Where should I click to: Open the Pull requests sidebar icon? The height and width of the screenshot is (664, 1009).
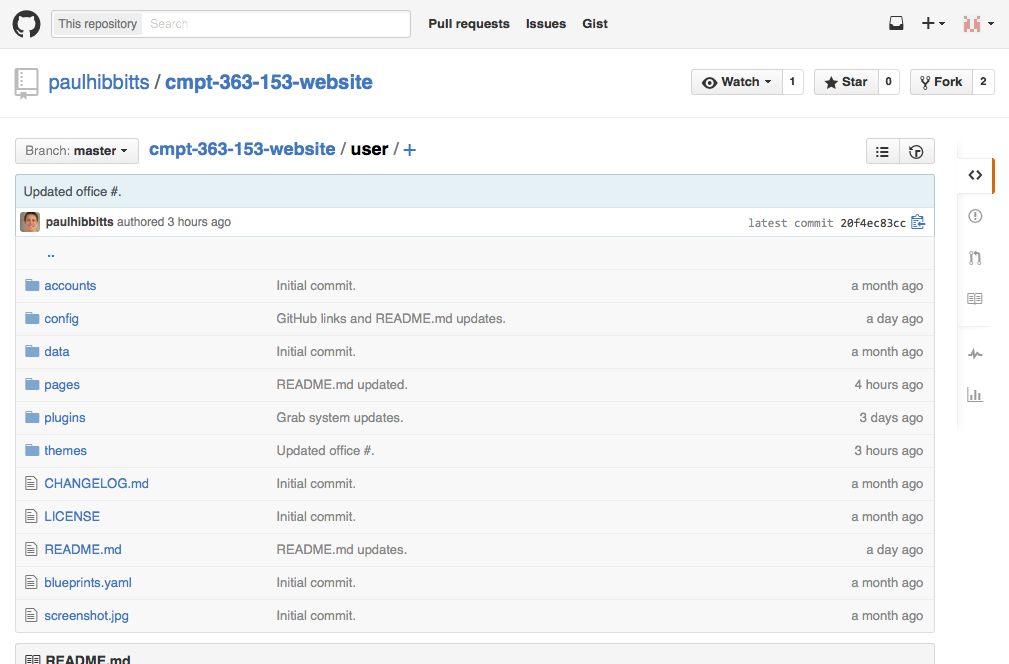(x=975, y=257)
